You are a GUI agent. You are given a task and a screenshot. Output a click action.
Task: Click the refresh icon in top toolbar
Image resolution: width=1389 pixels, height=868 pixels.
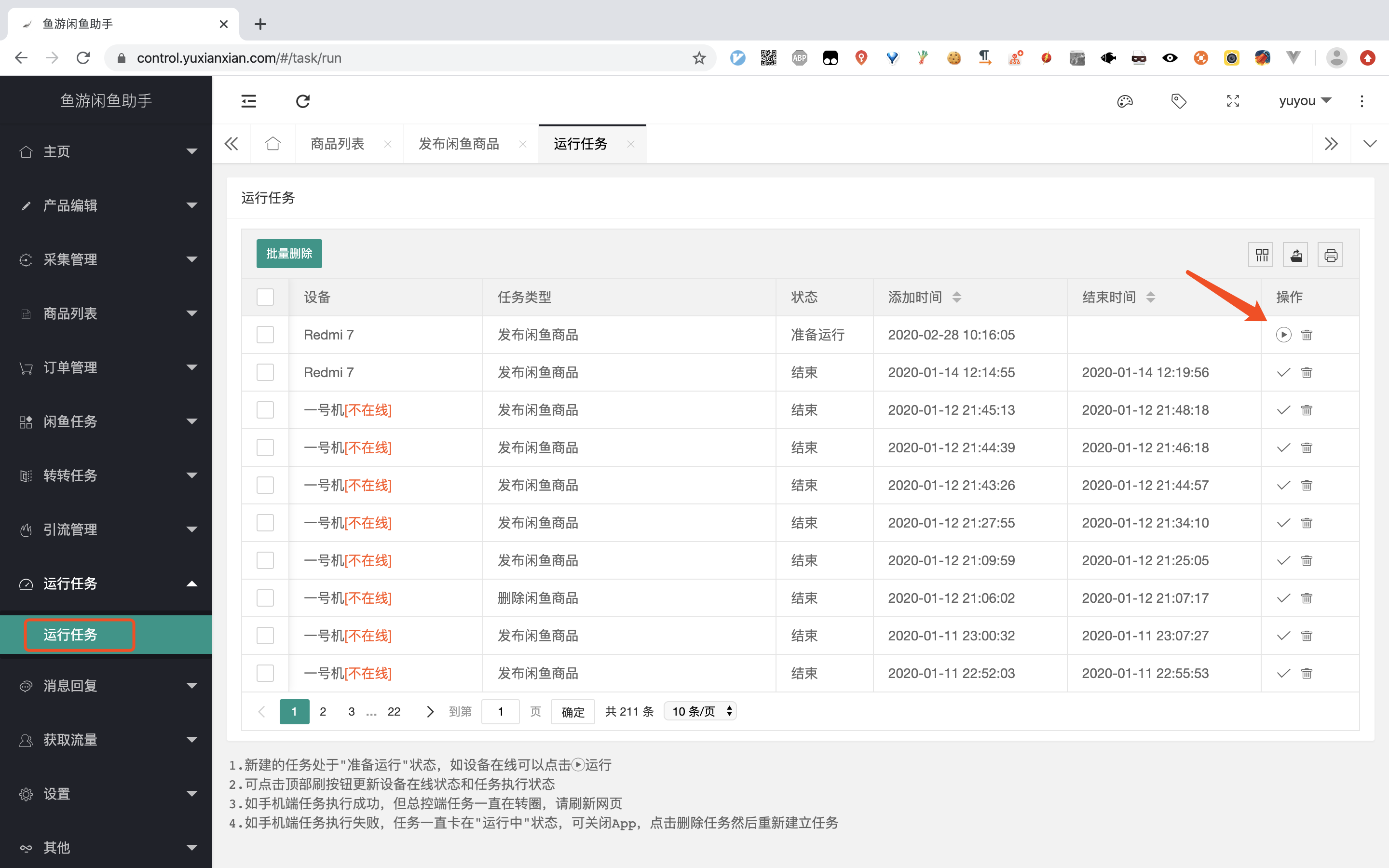303,101
